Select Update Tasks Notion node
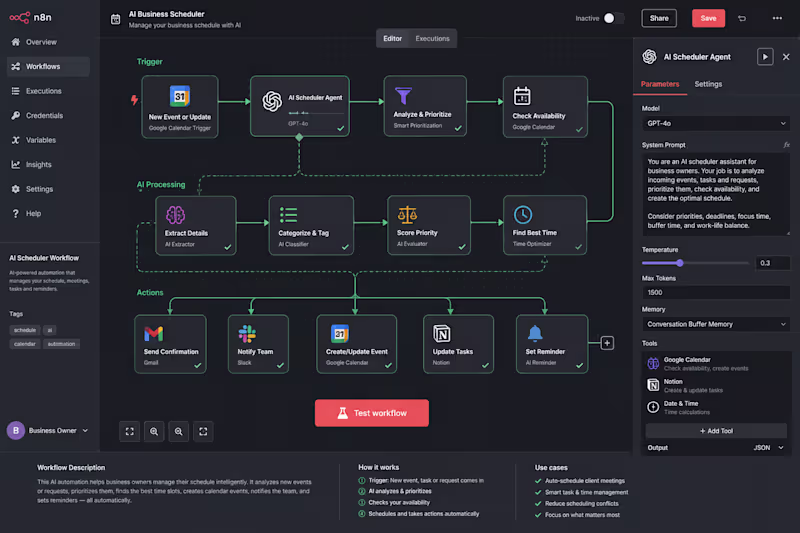 [x=458, y=344]
